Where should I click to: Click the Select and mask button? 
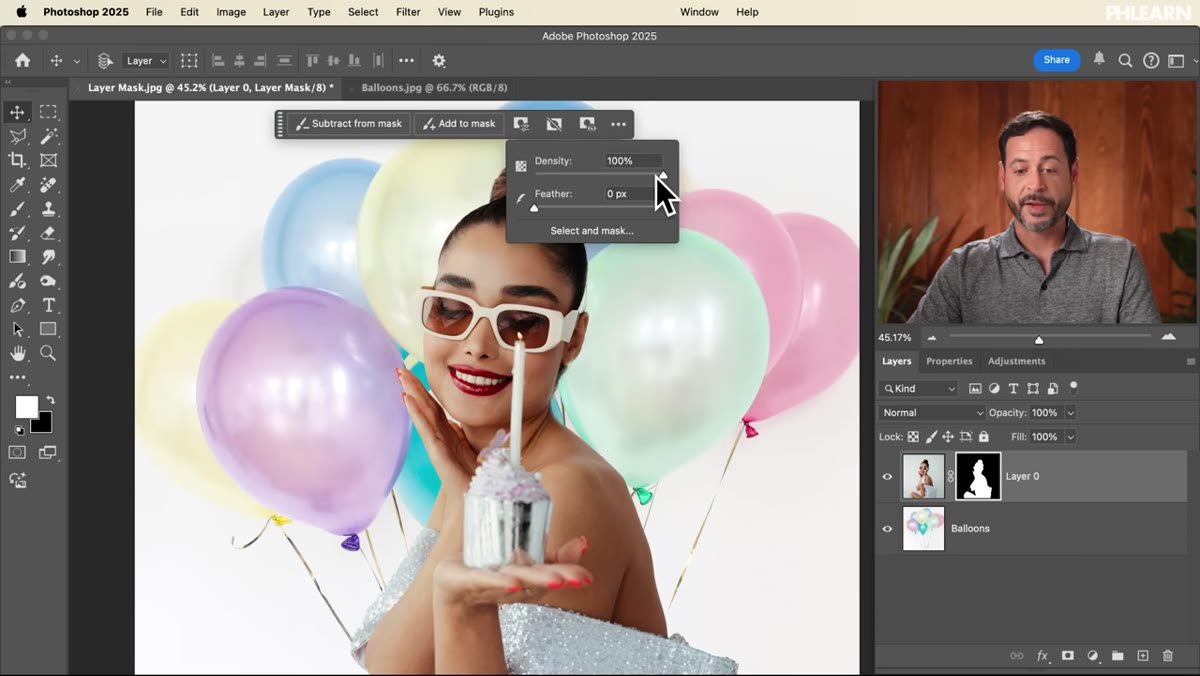pyautogui.click(x=592, y=231)
